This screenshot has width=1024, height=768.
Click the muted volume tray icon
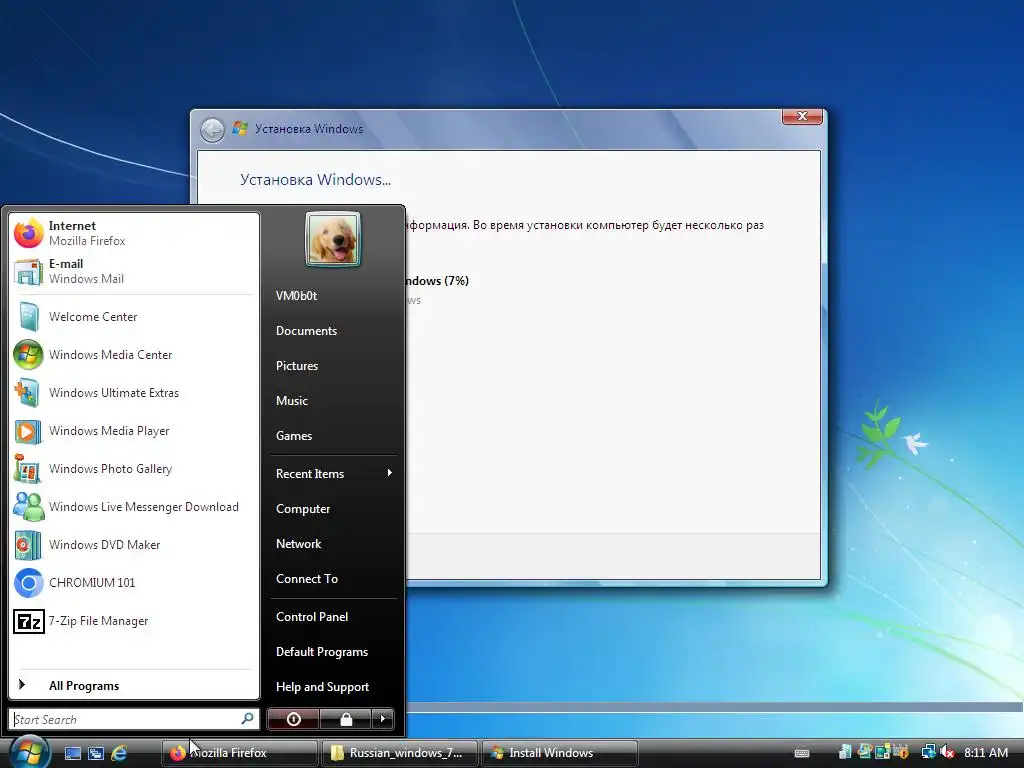click(x=947, y=752)
